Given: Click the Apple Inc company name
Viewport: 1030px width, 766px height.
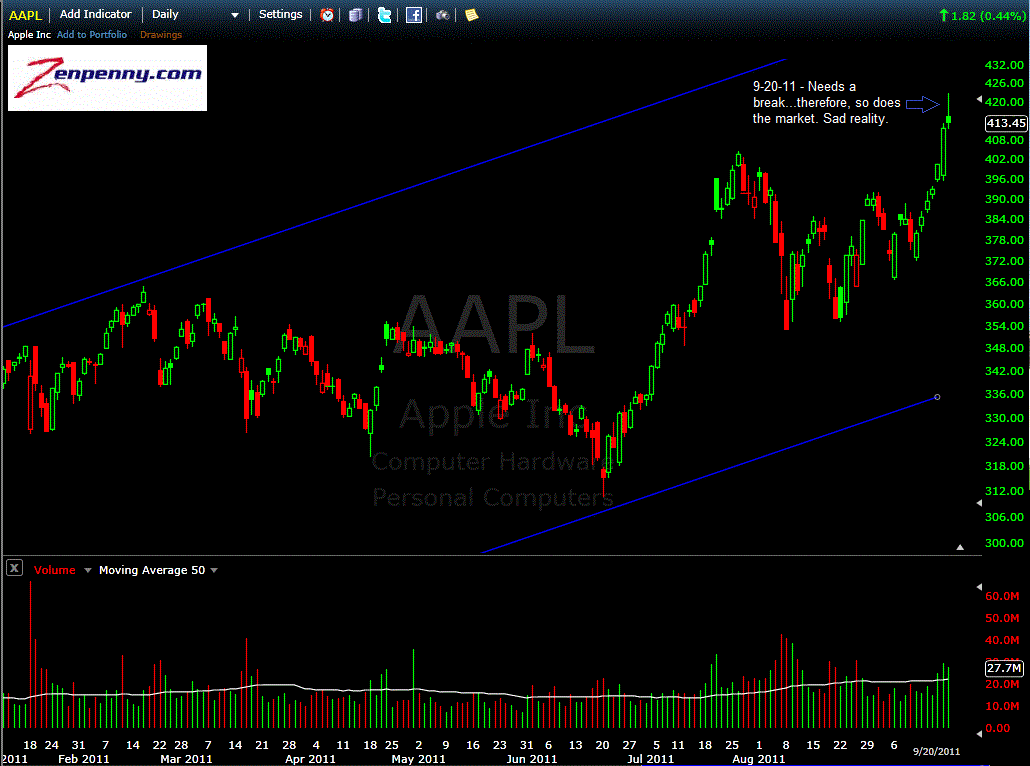Looking at the screenshot, I should [29, 35].
